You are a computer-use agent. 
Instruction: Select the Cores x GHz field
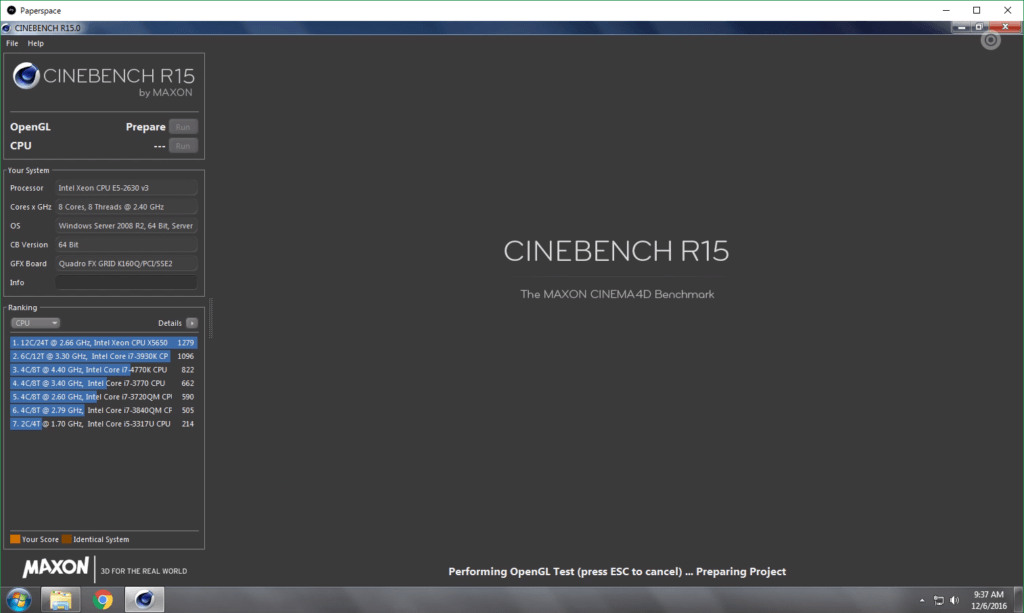126,207
